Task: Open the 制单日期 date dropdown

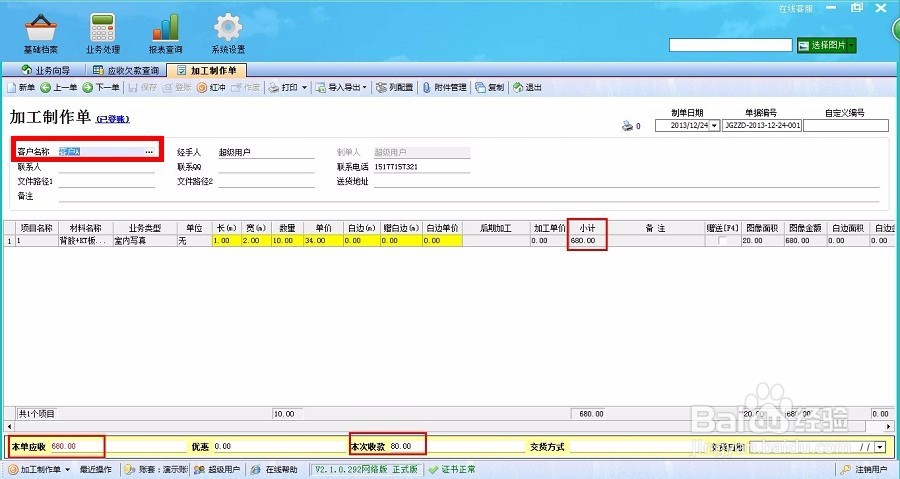Action: (714, 126)
